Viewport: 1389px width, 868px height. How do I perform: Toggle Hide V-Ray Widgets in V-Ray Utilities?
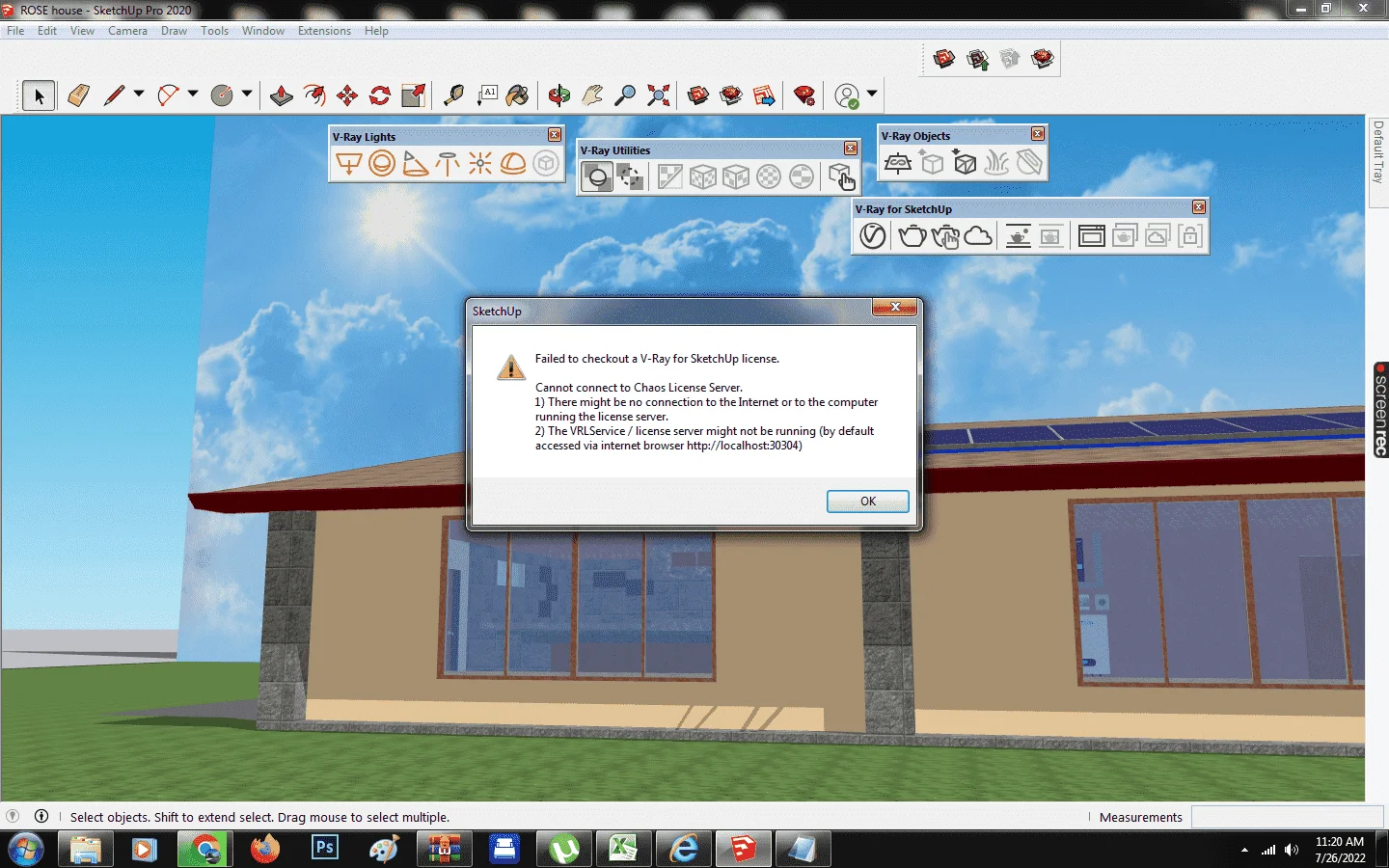tap(630, 176)
